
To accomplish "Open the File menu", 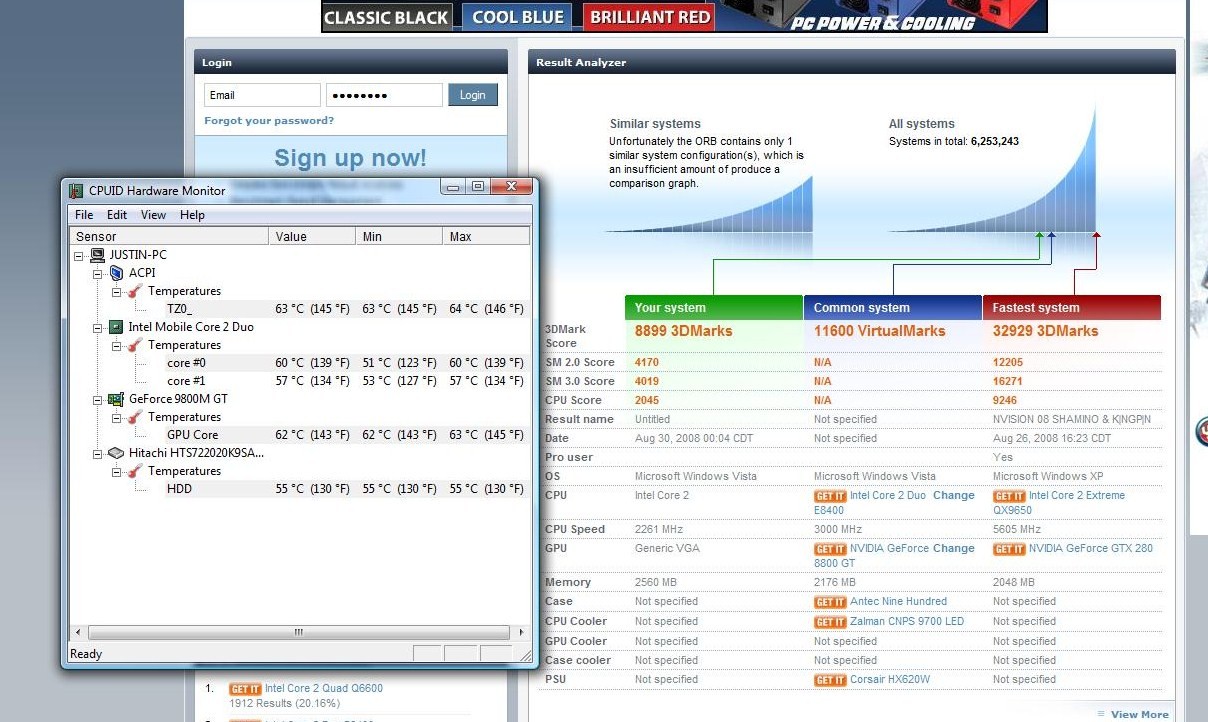I will pyautogui.click(x=84, y=215).
